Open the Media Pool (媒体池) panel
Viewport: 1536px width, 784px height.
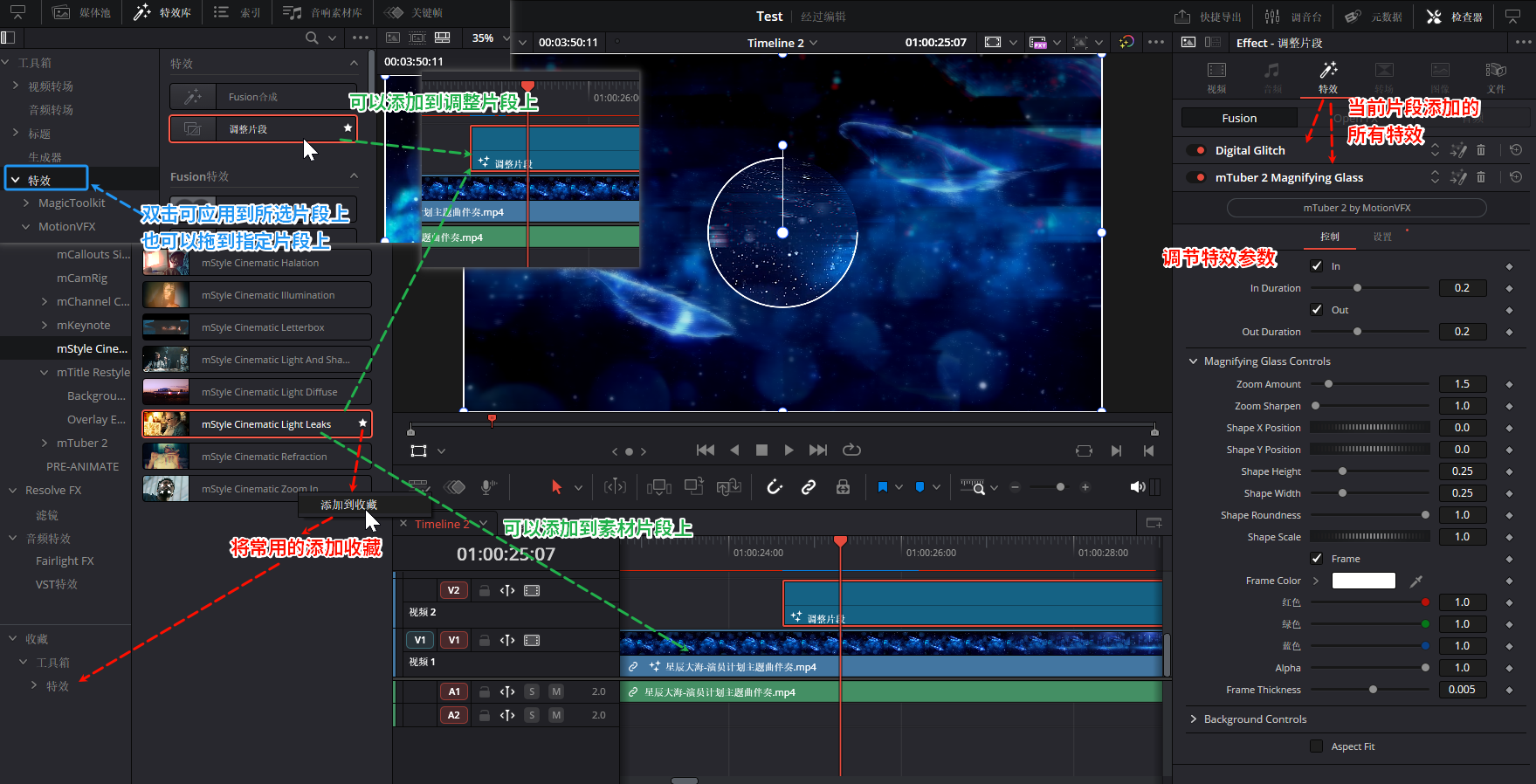point(81,13)
